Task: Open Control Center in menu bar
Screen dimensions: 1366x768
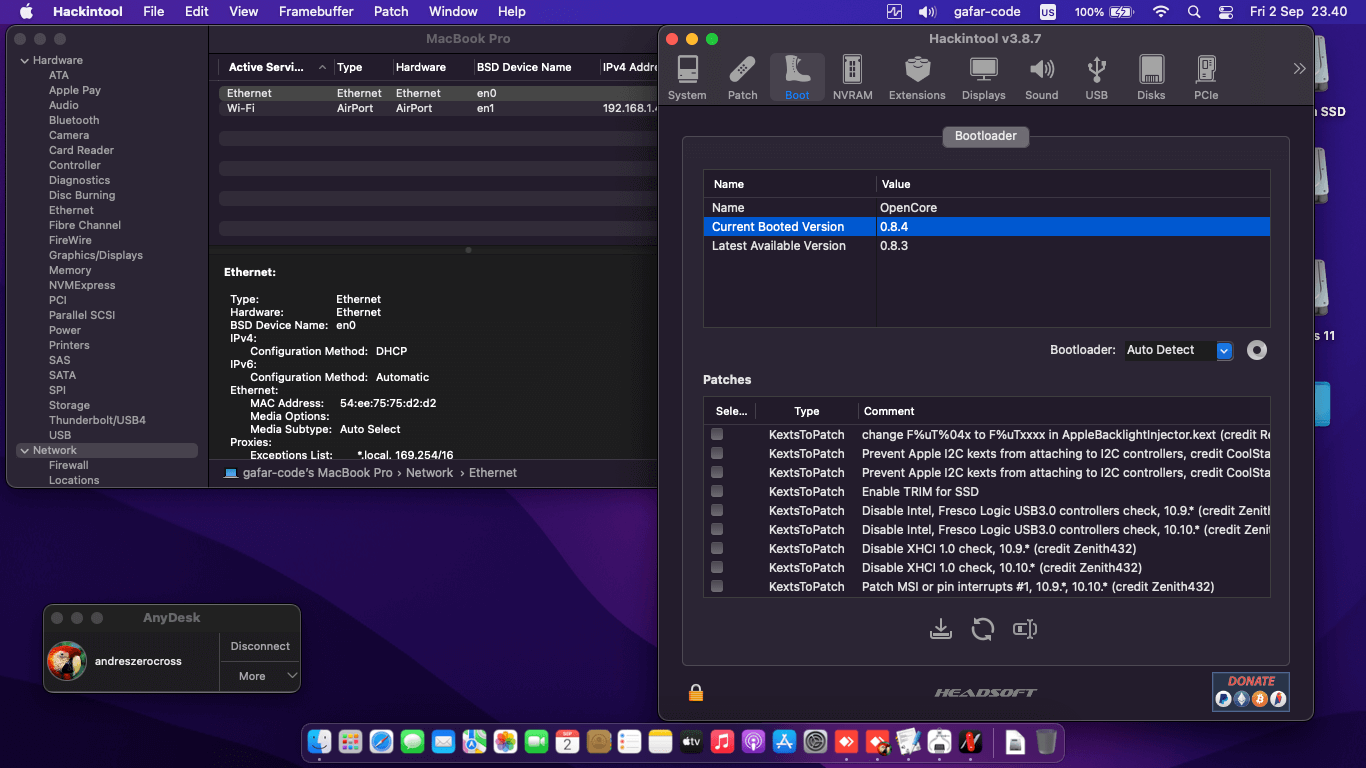Action: [1227, 12]
